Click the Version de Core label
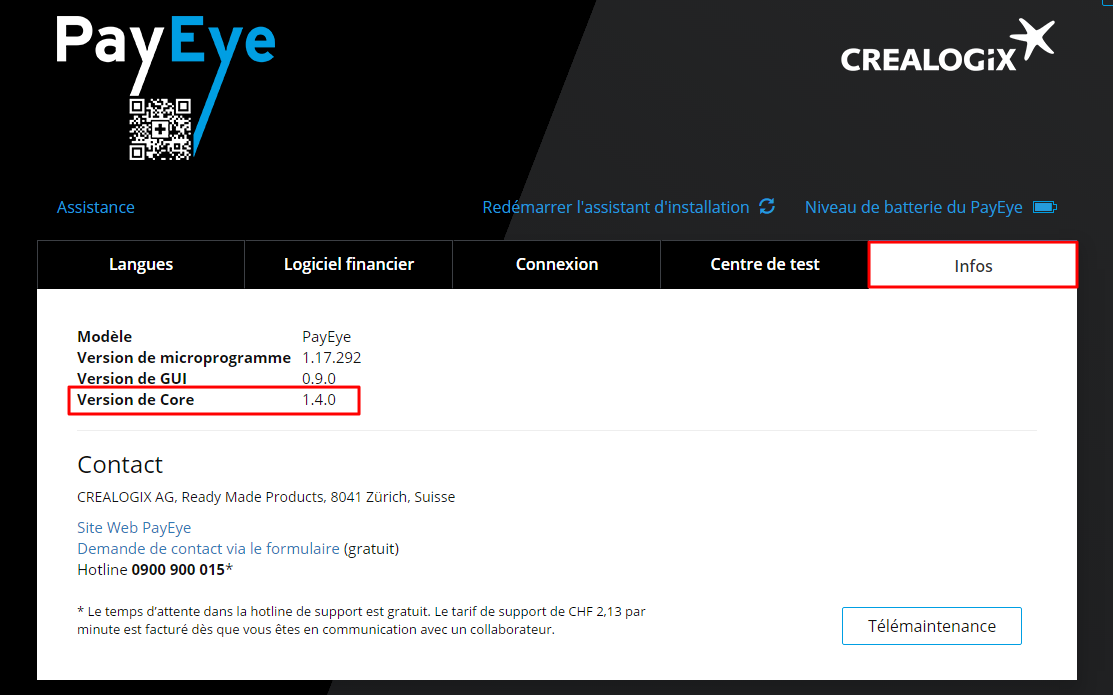This screenshot has width=1113, height=695. [136, 400]
